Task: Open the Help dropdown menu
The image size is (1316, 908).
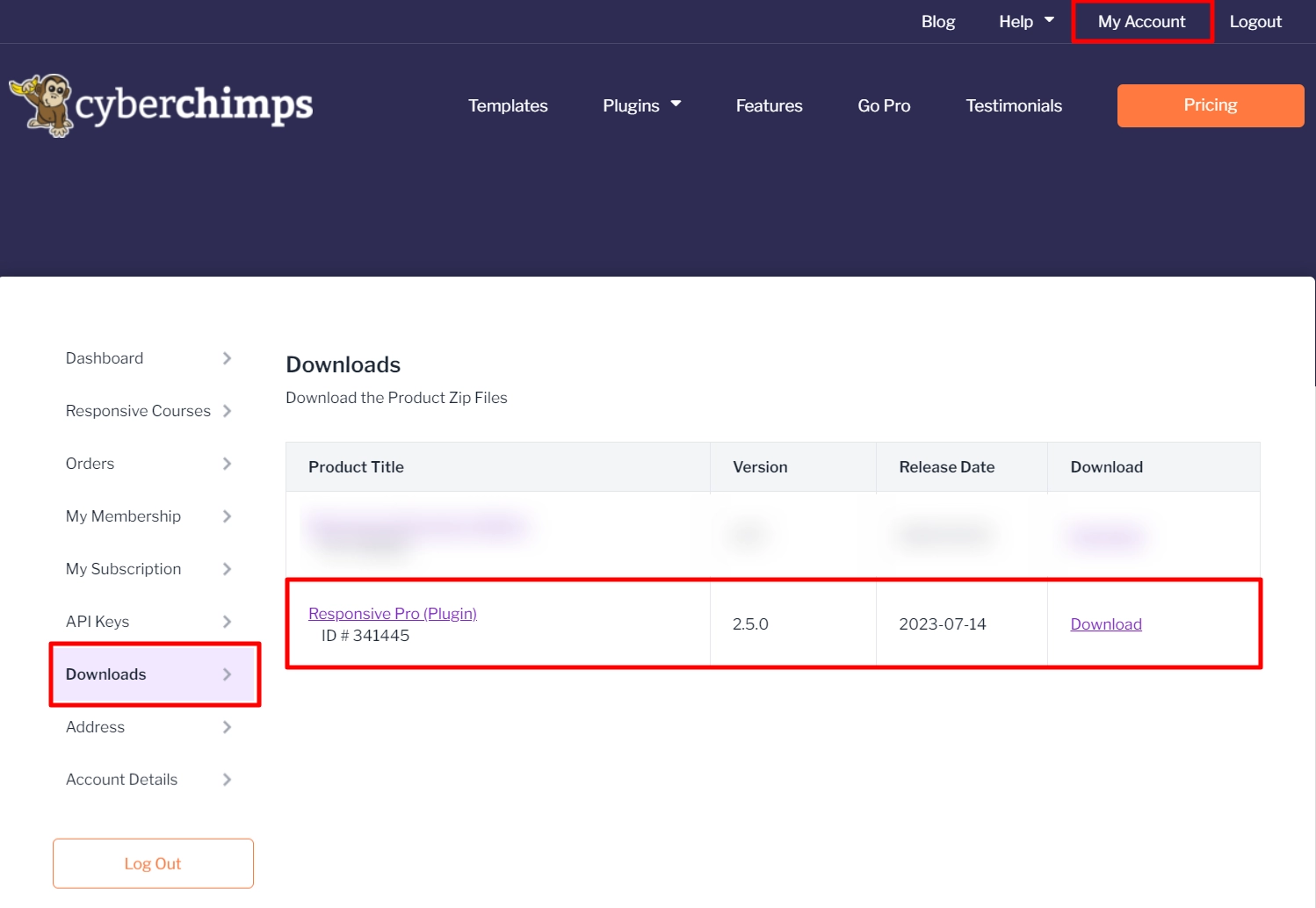Action: pos(1026,21)
